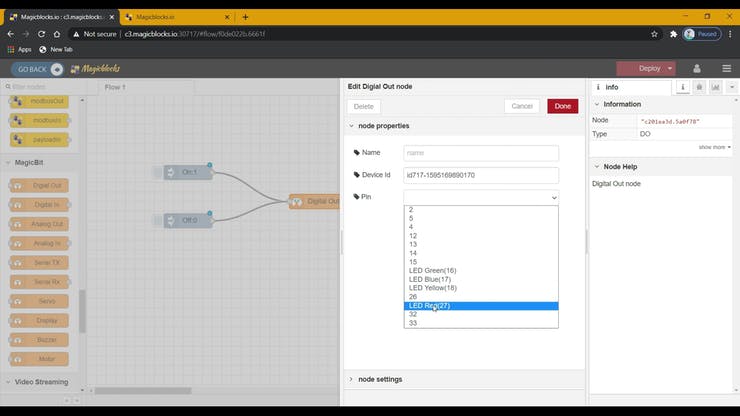Close the second Magicblocks.io tab

coord(227,17)
